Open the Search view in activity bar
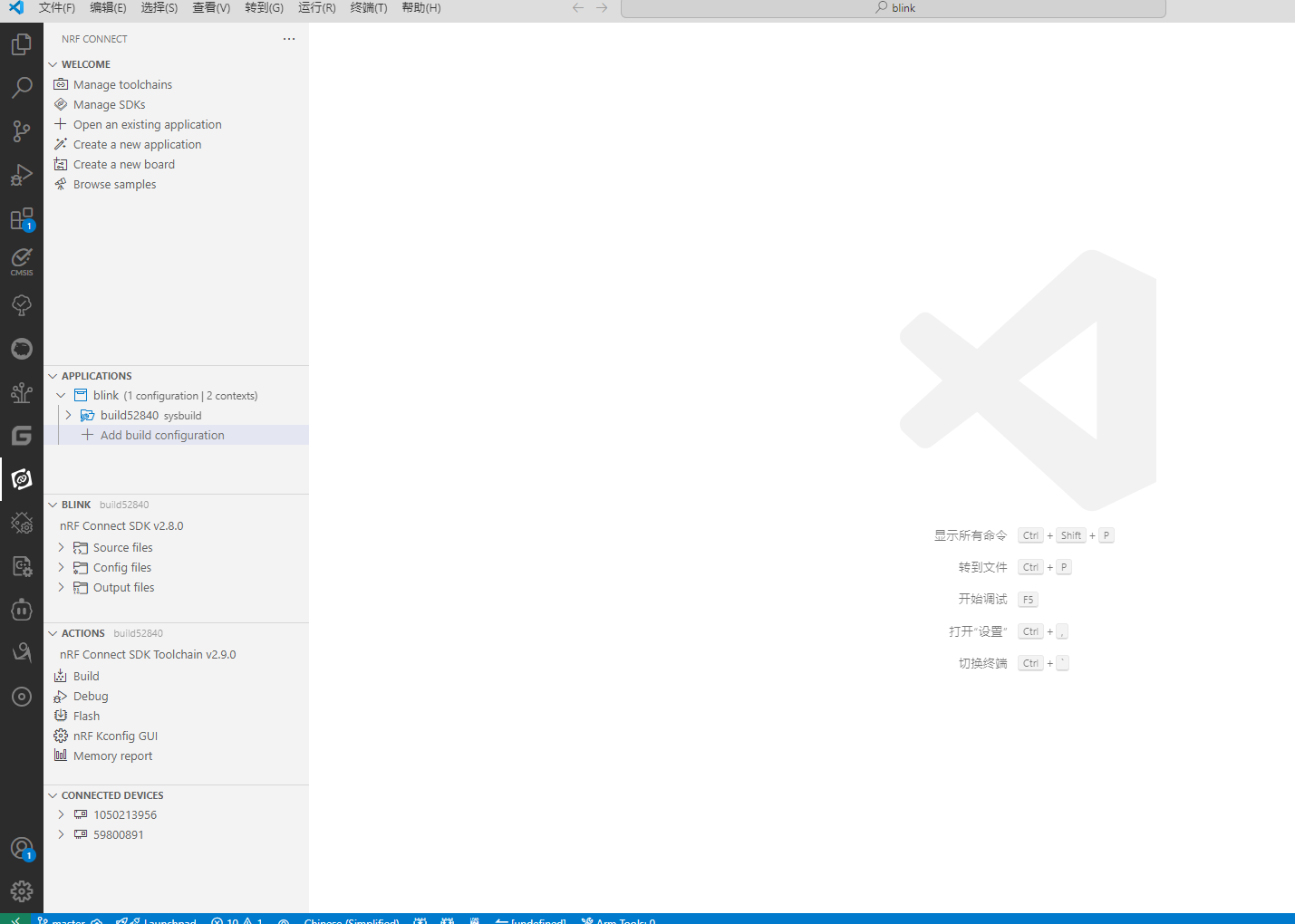This screenshot has width=1295, height=924. pos(22,87)
